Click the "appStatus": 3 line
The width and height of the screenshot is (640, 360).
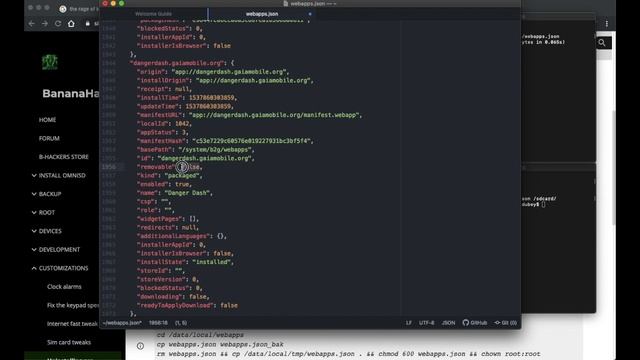tap(163, 132)
